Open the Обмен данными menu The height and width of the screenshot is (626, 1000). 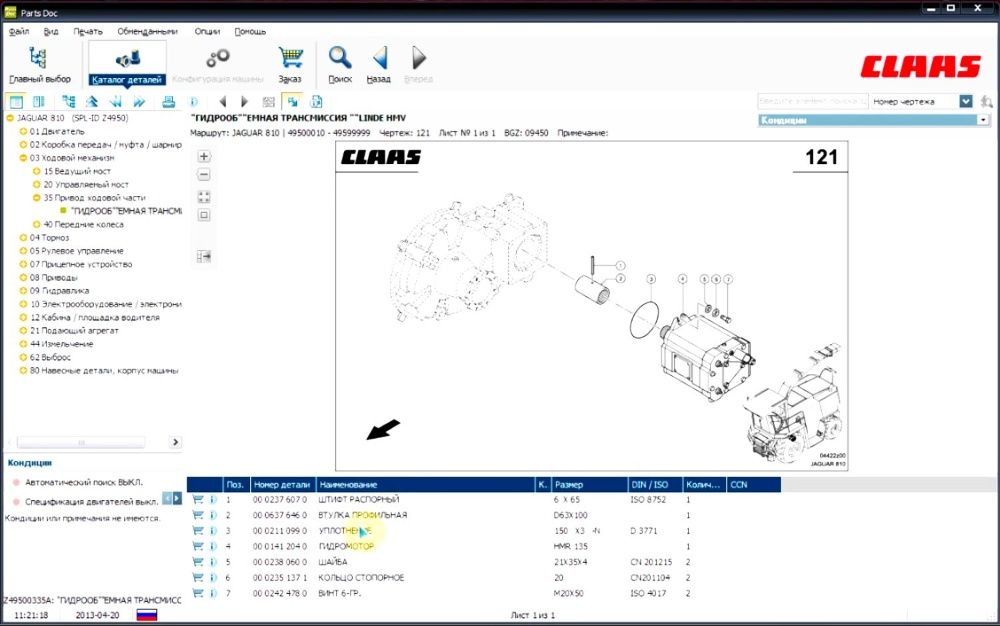(147, 31)
